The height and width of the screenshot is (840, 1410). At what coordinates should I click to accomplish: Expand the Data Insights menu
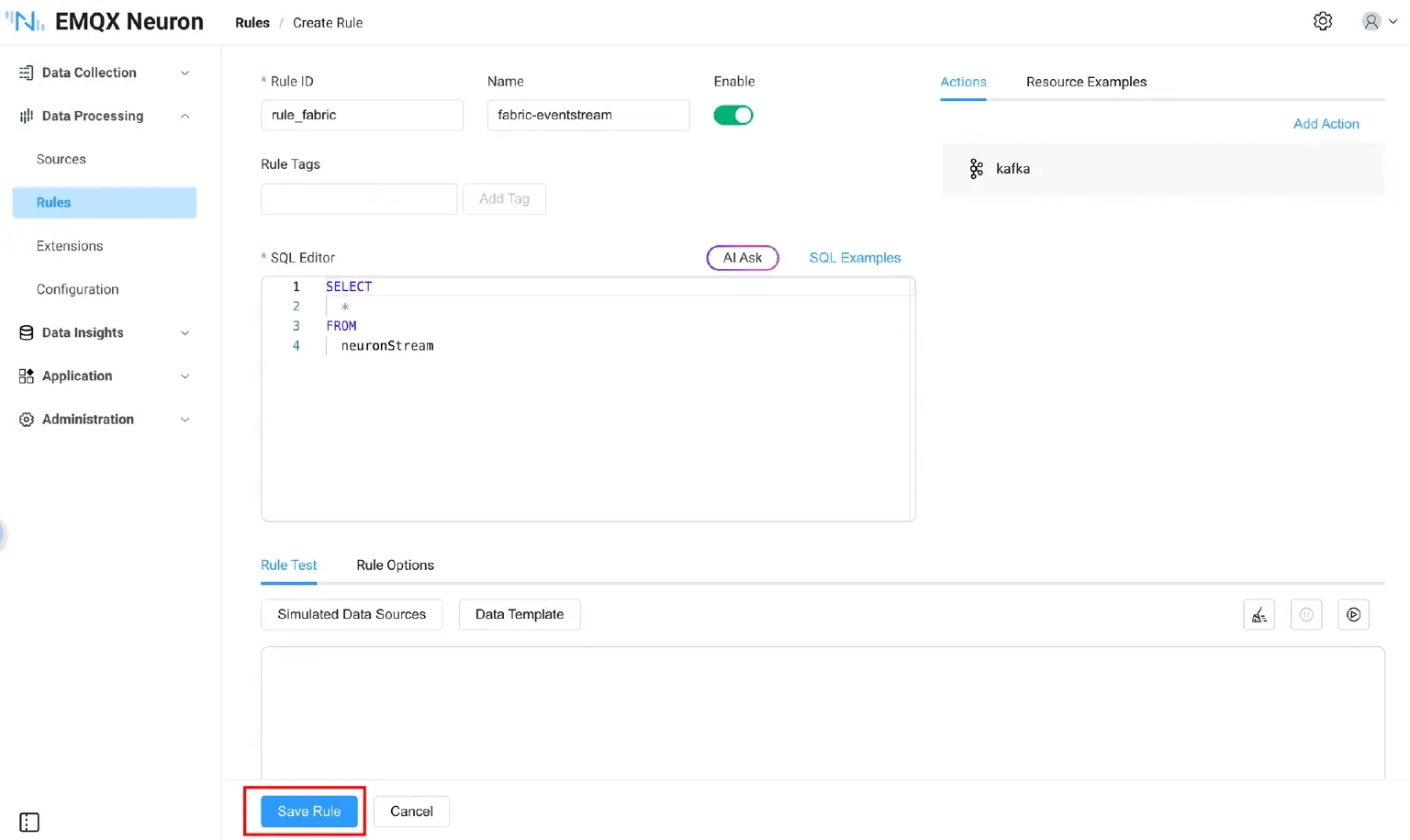tap(104, 332)
